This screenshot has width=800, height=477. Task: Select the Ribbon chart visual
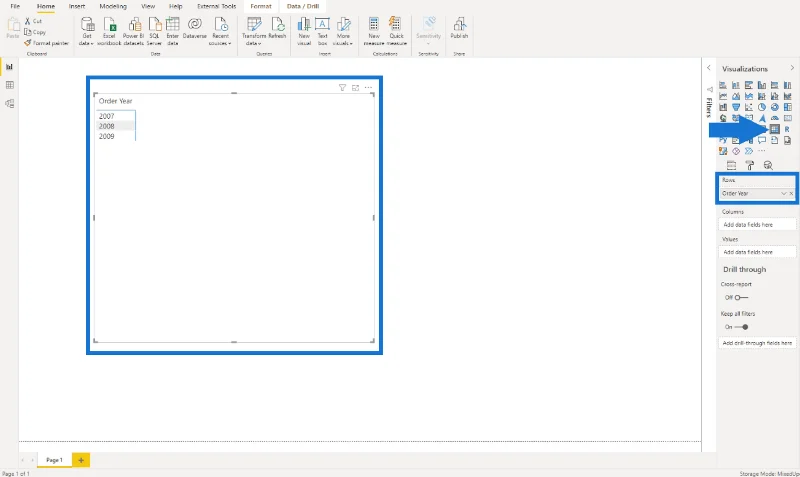pos(787,96)
